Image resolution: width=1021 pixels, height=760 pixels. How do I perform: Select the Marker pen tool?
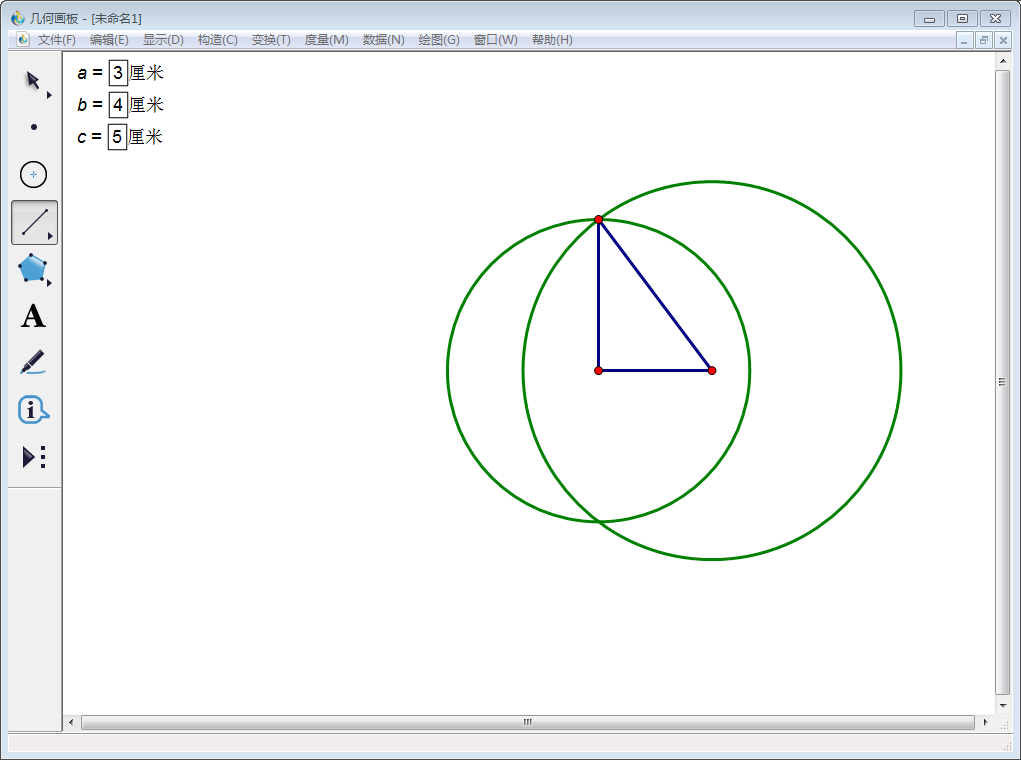[33, 362]
